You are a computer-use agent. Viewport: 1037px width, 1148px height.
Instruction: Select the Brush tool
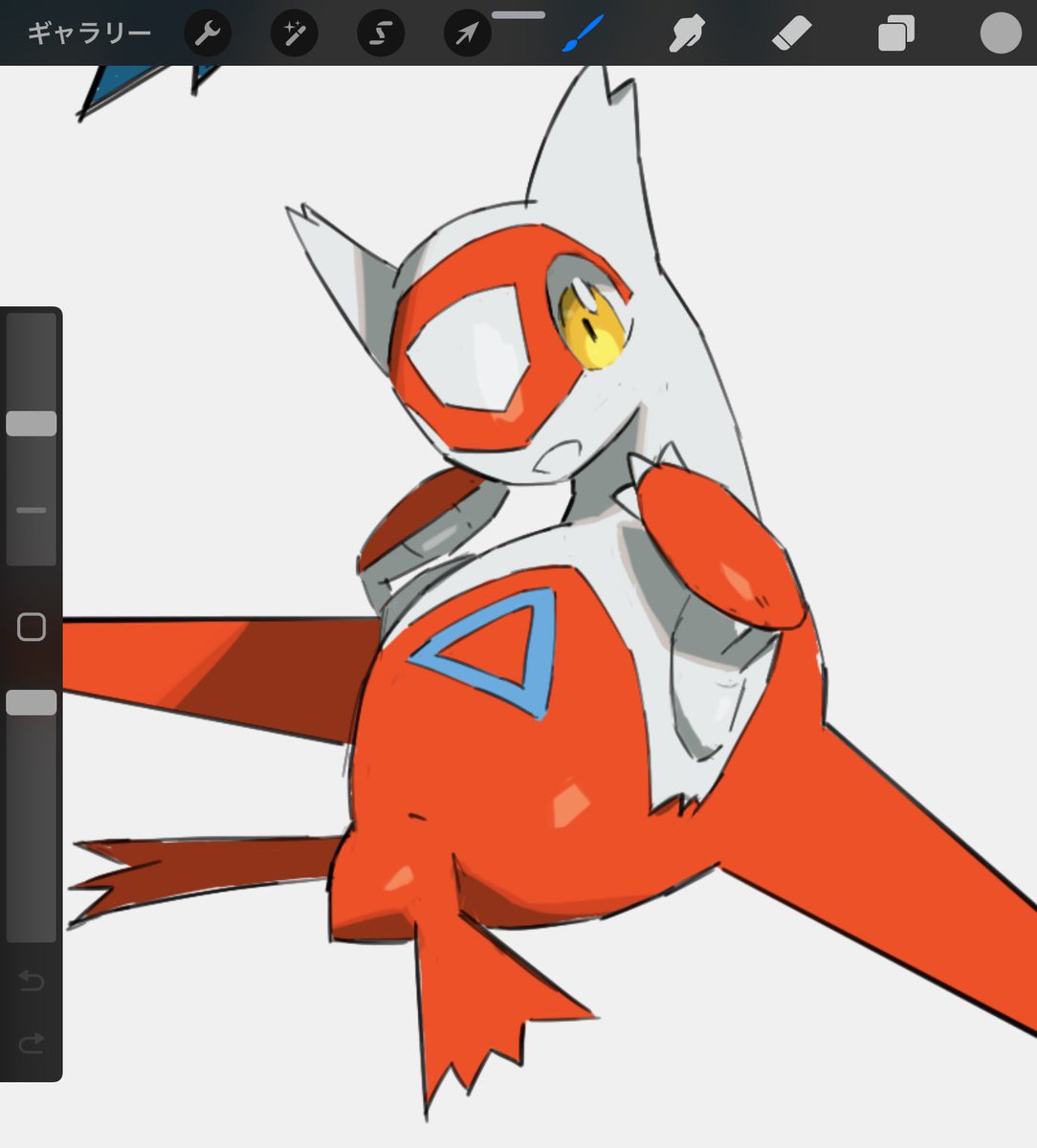pyautogui.click(x=583, y=33)
